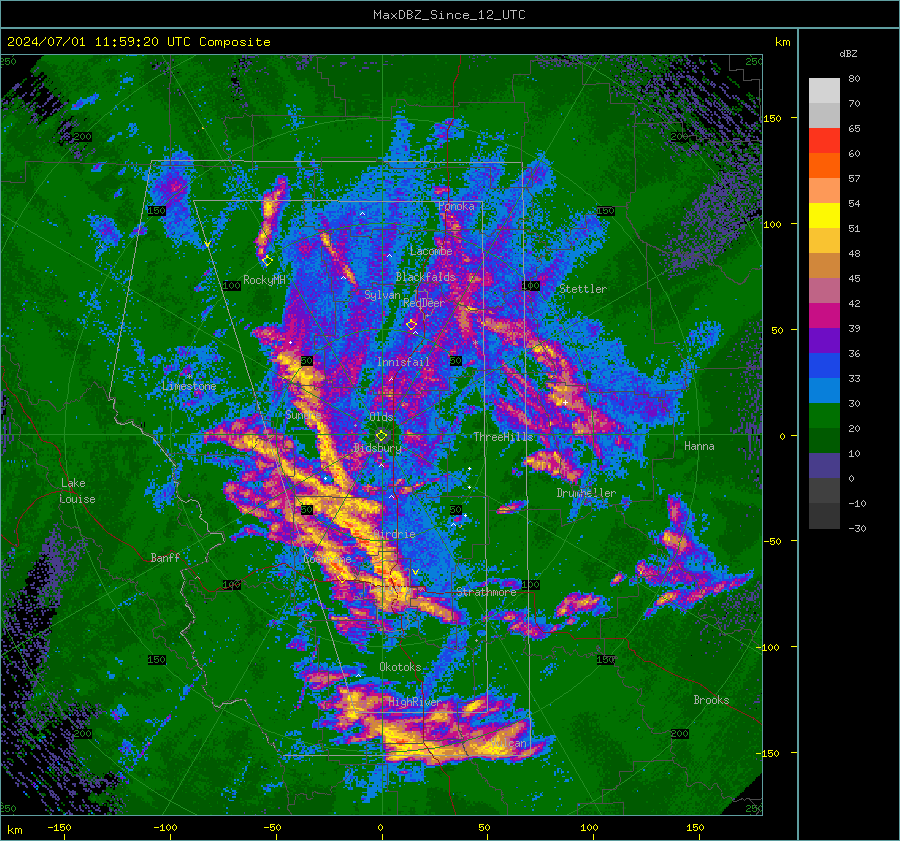Select the yellow diamond marker under Olds
The height and width of the screenshot is (841, 900).
[x=381, y=436]
